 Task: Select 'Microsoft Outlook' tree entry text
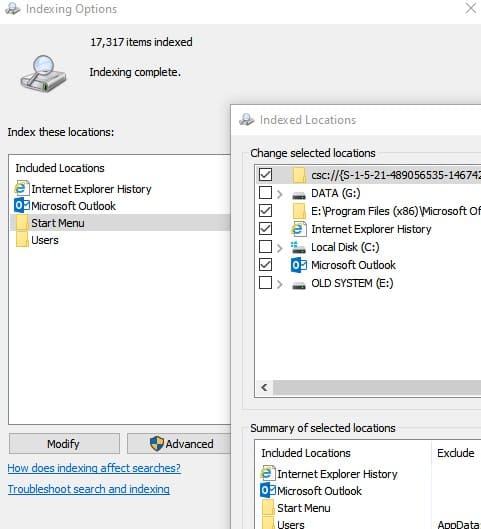click(x=353, y=265)
